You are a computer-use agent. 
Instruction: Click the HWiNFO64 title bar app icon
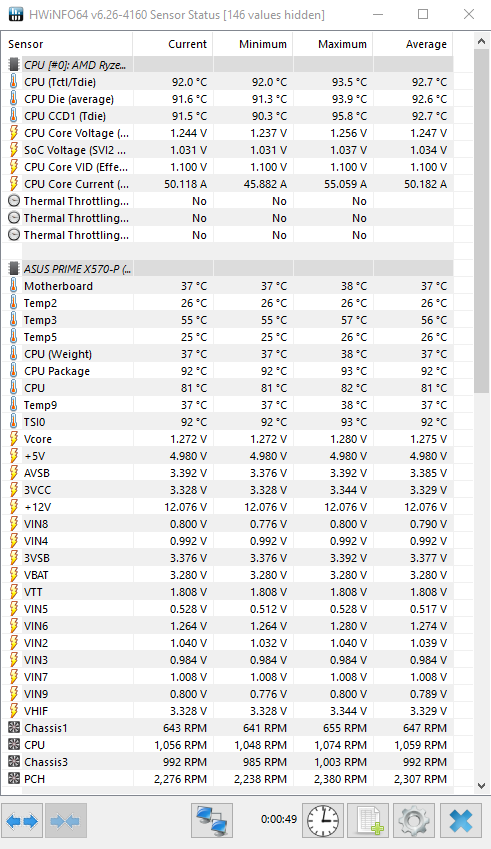tap(16, 14)
